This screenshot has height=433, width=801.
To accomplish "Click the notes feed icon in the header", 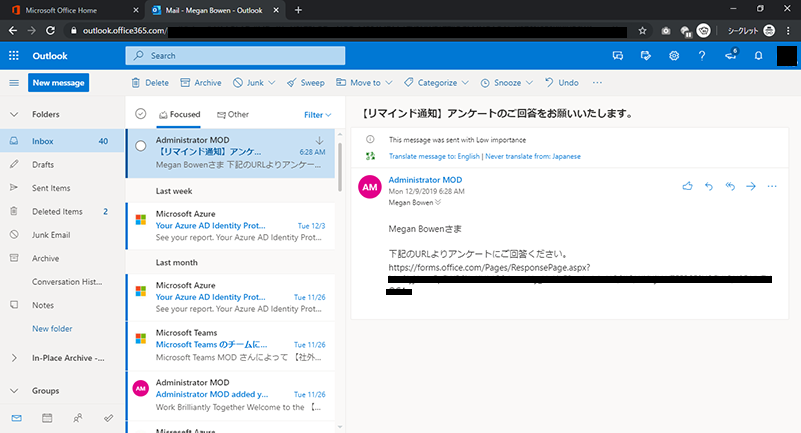I will click(646, 56).
